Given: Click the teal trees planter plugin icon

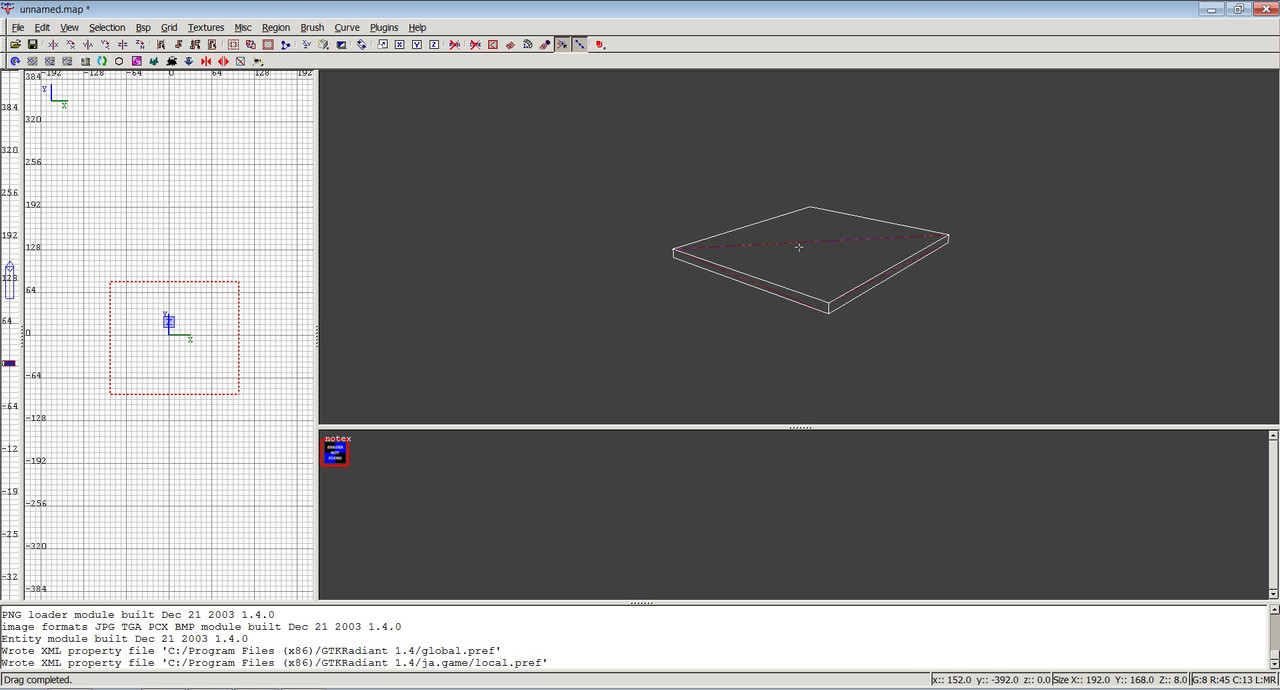Looking at the screenshot, I should click(154, 61).
